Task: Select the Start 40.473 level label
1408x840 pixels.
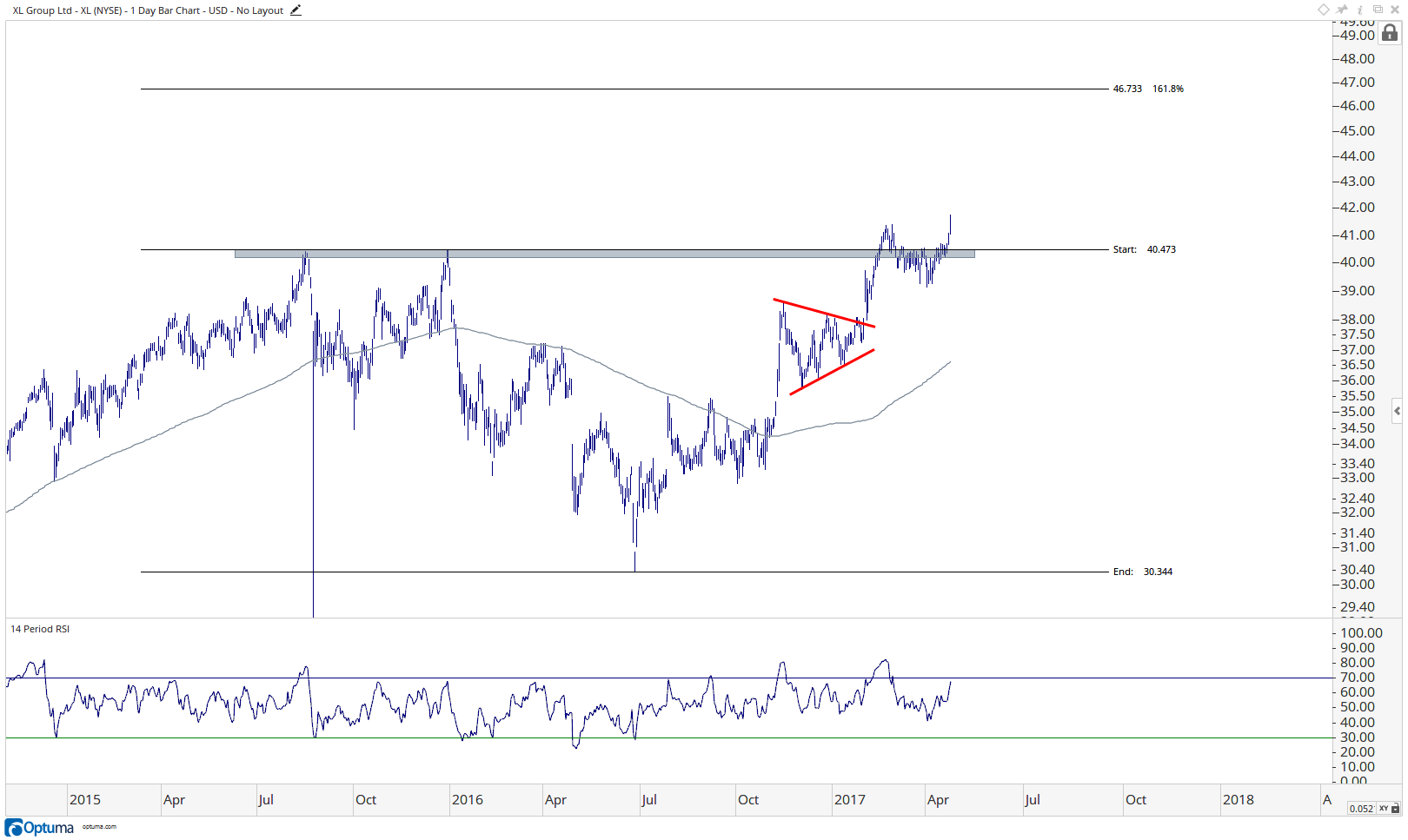Action: 1144,249
